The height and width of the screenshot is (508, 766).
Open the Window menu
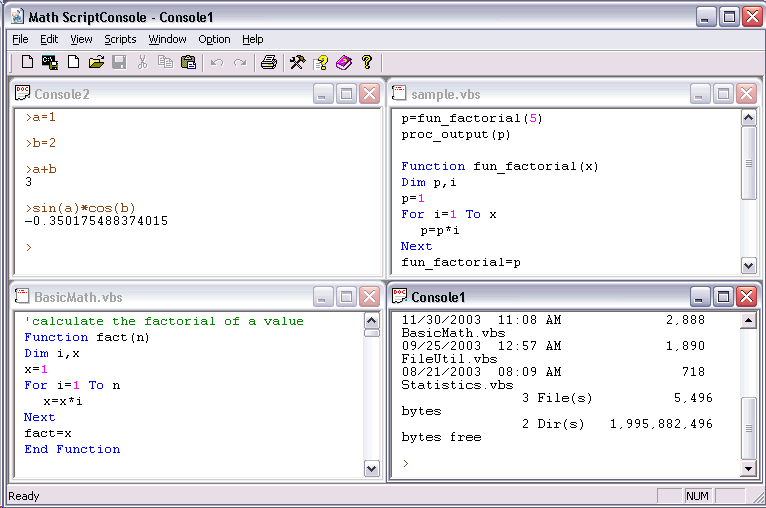(x=167, y=39)
